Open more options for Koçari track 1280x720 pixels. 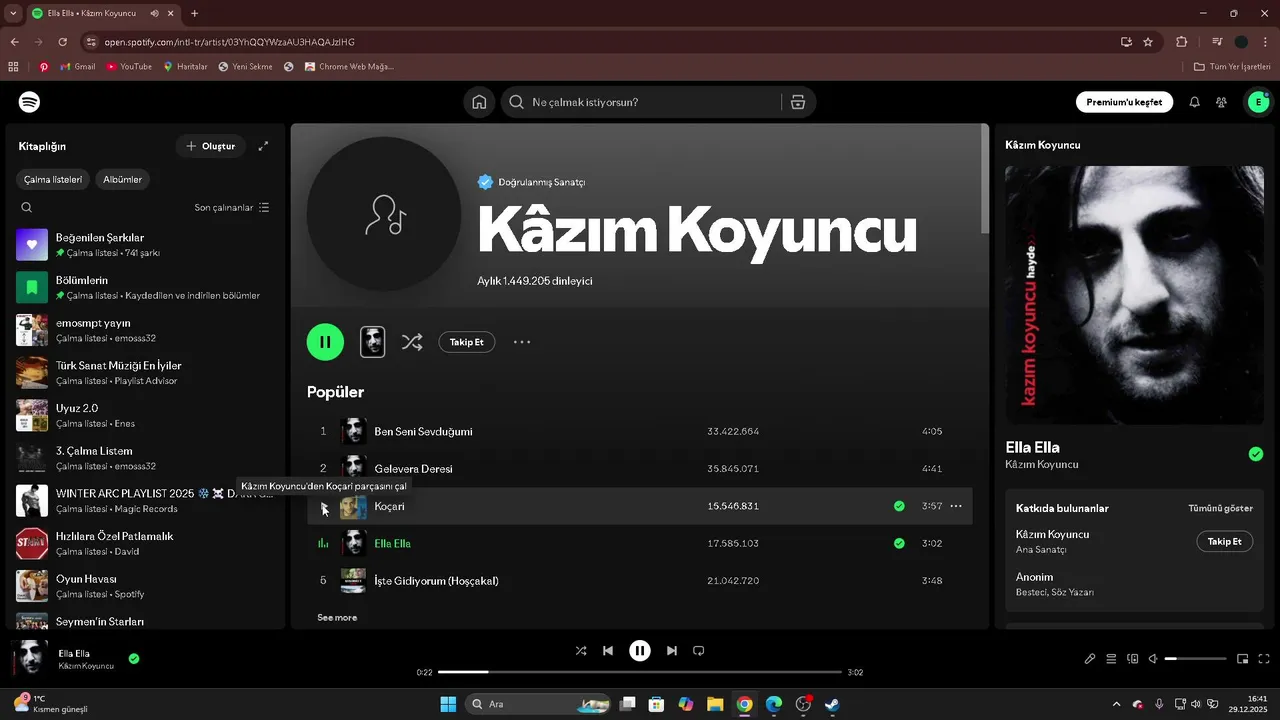[x=956, y=506]
